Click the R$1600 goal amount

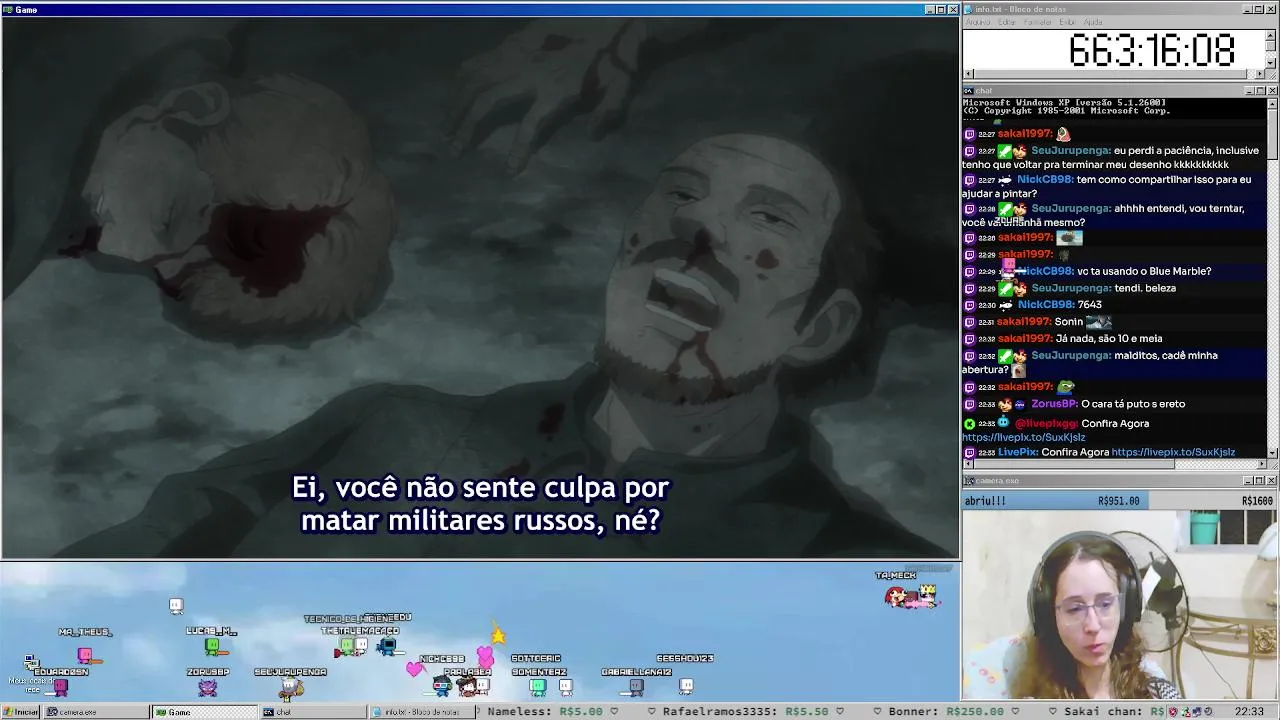pyautogui.click(x=1257, y=501)
